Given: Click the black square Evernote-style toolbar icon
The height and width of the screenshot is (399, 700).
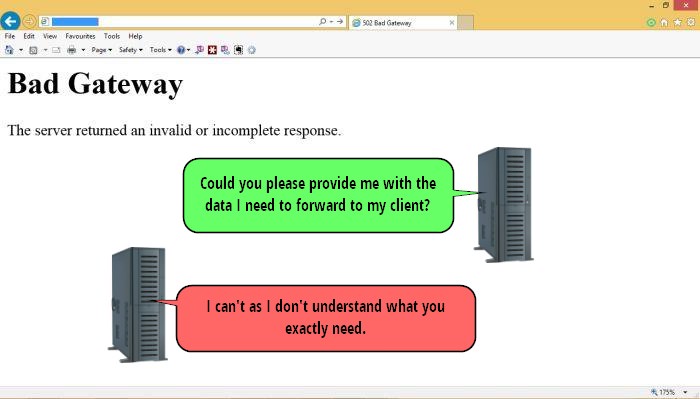Looking at the screenshot, I should [238, 50].
